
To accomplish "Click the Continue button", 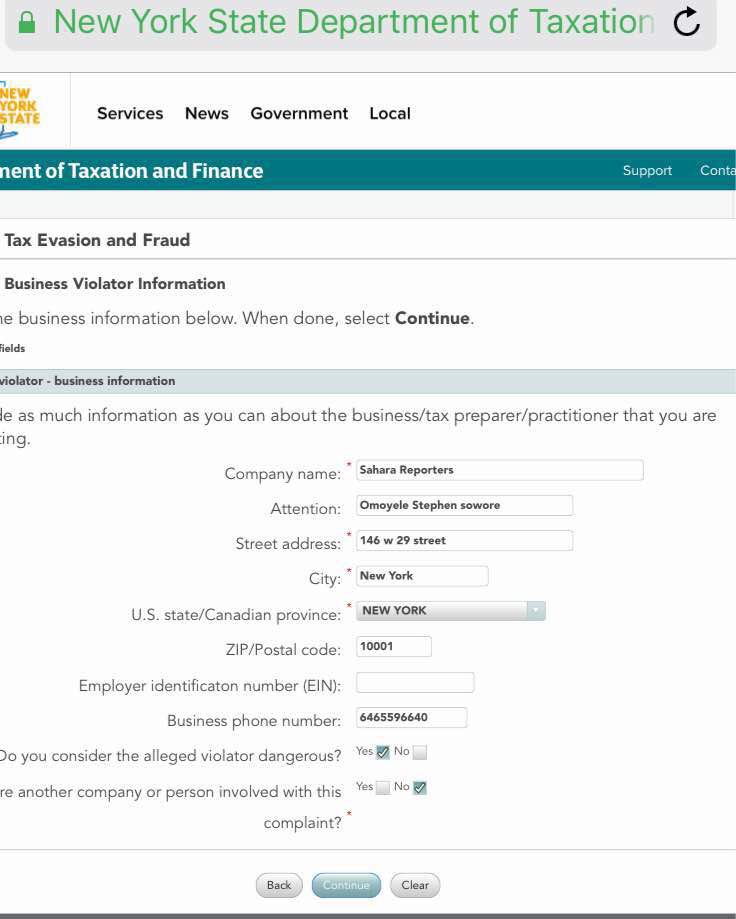I will 346,885.
